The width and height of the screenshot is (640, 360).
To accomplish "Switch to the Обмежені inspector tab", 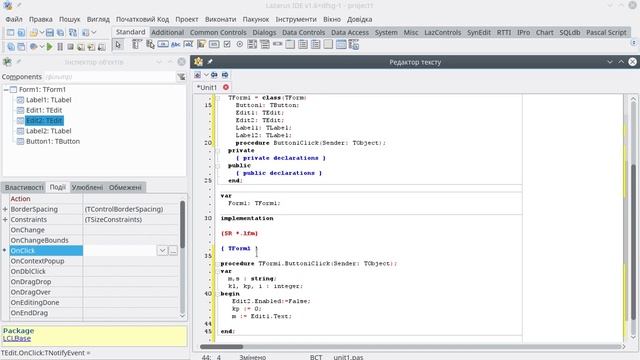I will (125, 187).
